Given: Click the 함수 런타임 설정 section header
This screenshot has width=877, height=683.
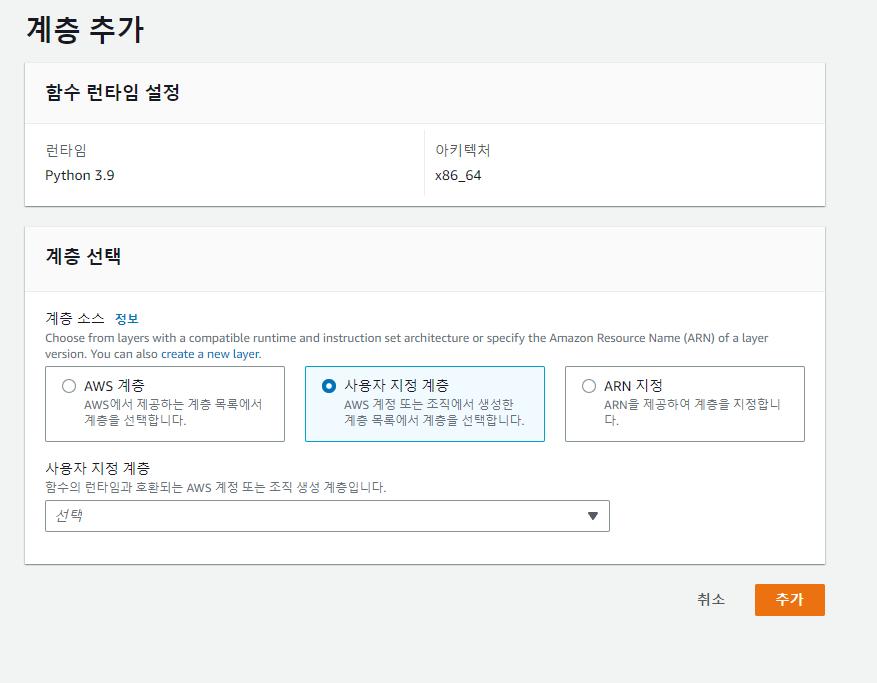Looking at the screenshot, I should pos(112,92).
